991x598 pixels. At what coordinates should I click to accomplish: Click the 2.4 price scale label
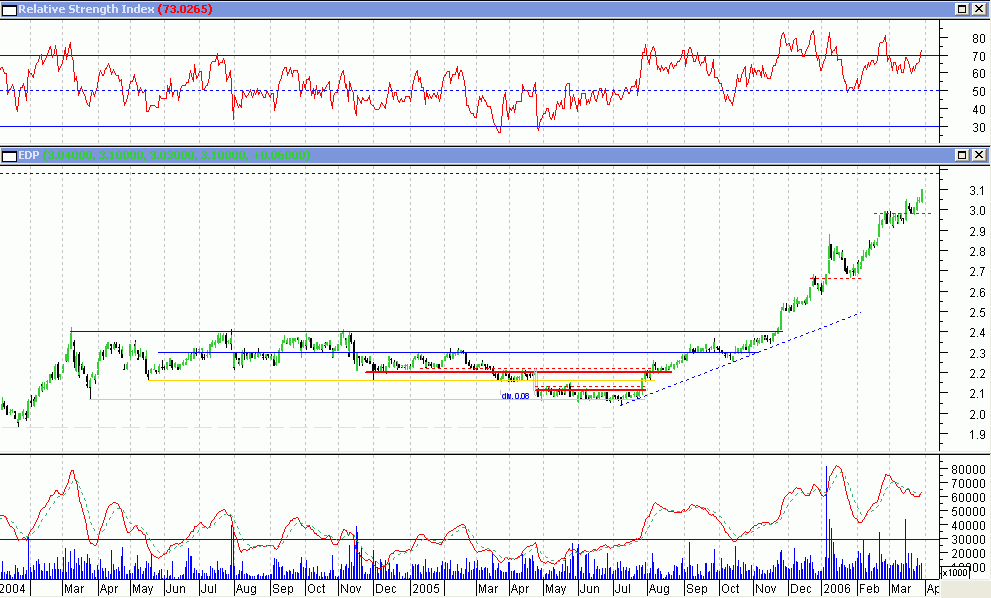[977, 333]
